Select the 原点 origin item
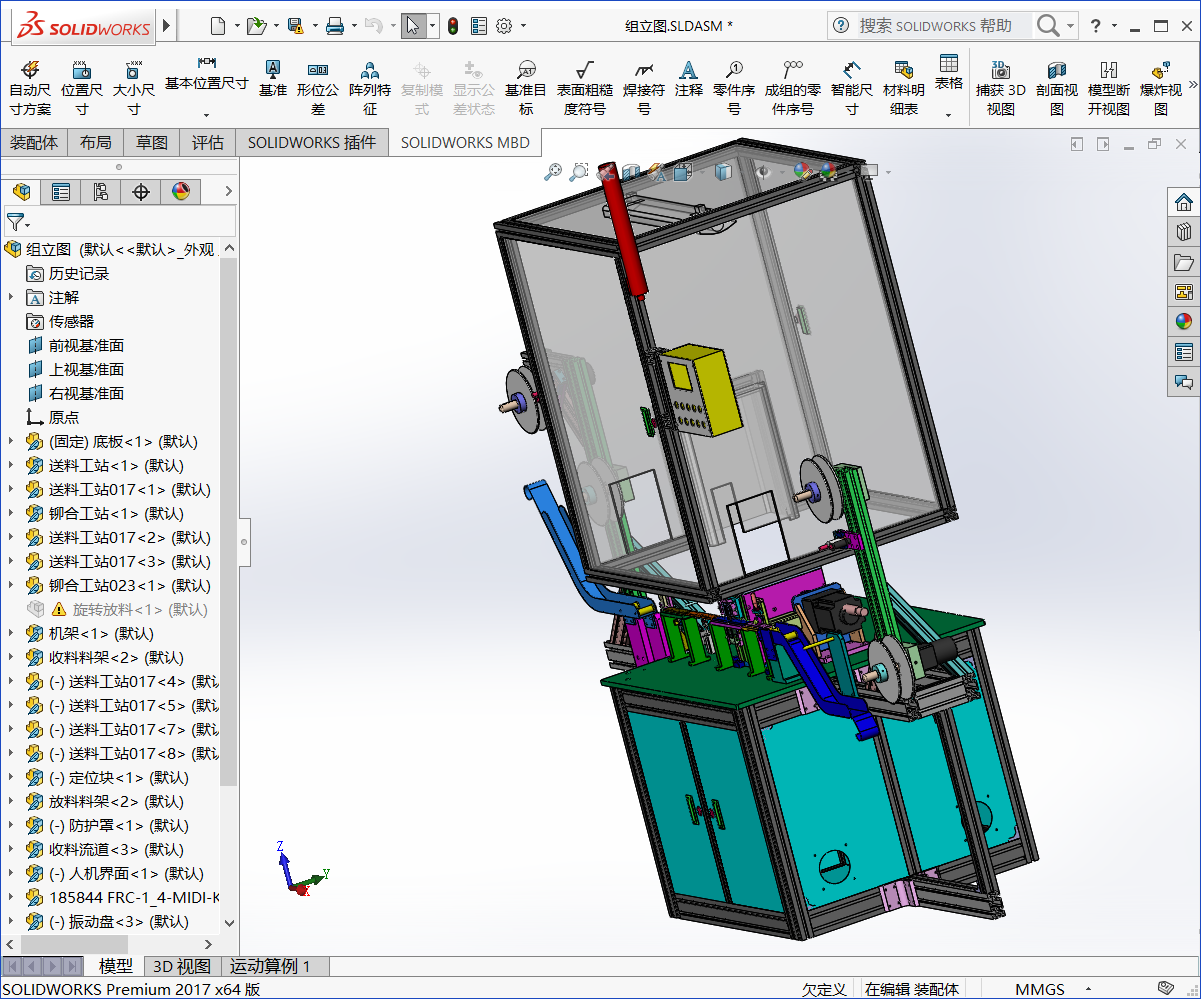1201x999 pixels. (x=64, y=417)
